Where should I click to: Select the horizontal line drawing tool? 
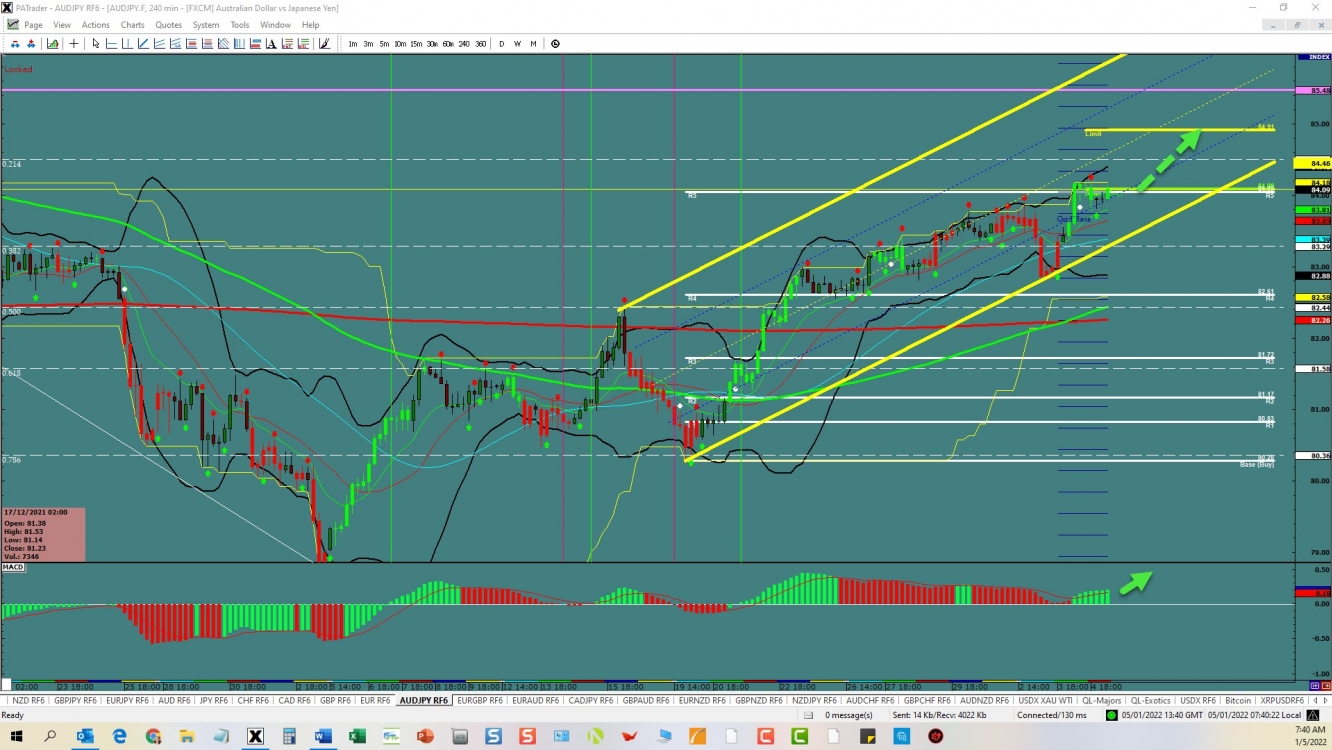(x=111, y=43)
